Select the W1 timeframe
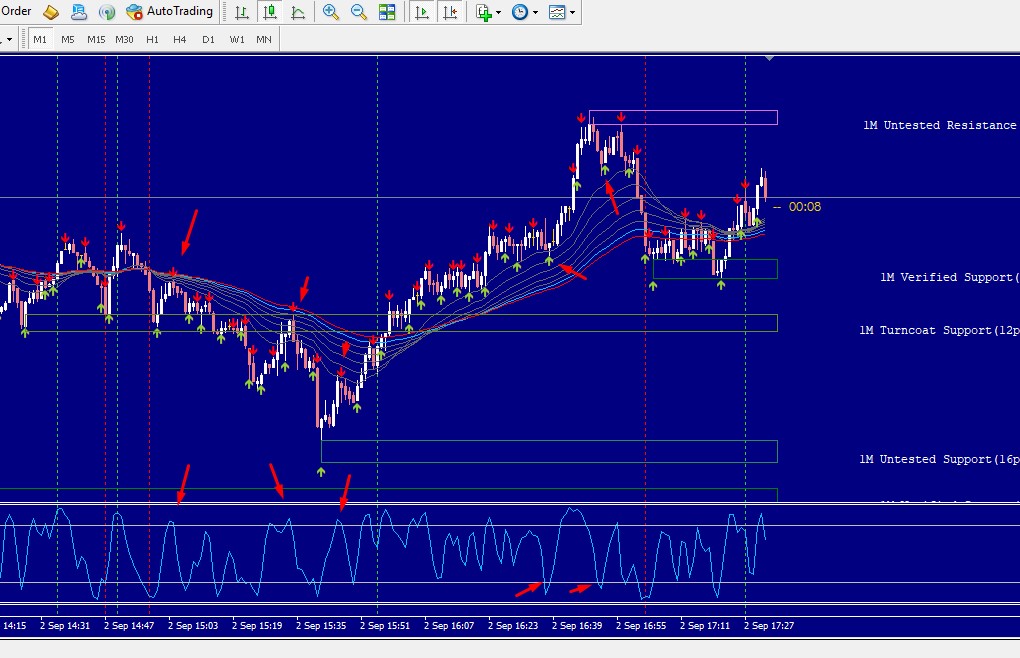The width and height of the screenshot is (1020, 658). point(237,39)
